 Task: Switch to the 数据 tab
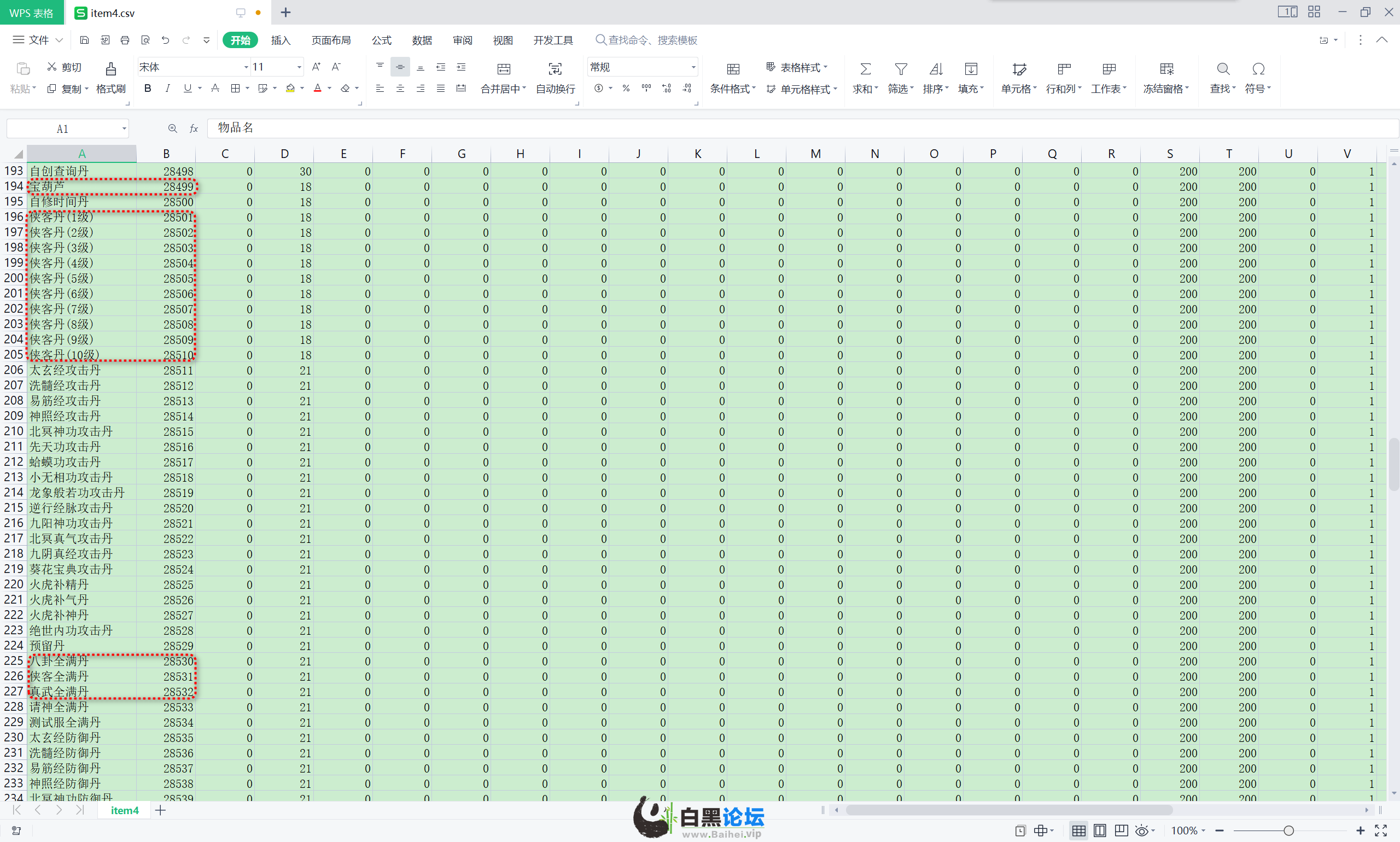(422, 40)
